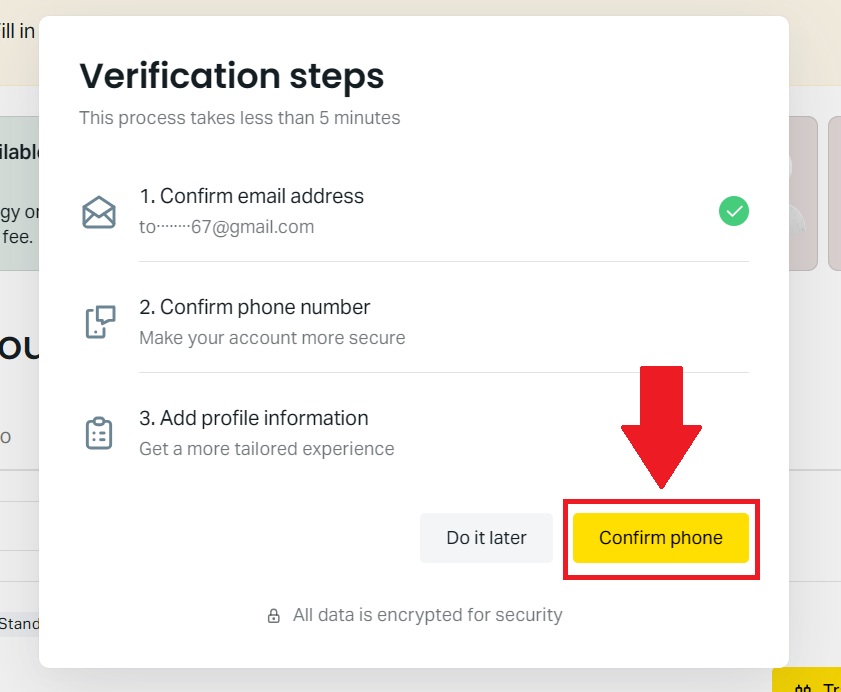The height and width of the screenshot is (692, 841).
Task: Click the profile clipboard icon
Action: click(99, 433)
